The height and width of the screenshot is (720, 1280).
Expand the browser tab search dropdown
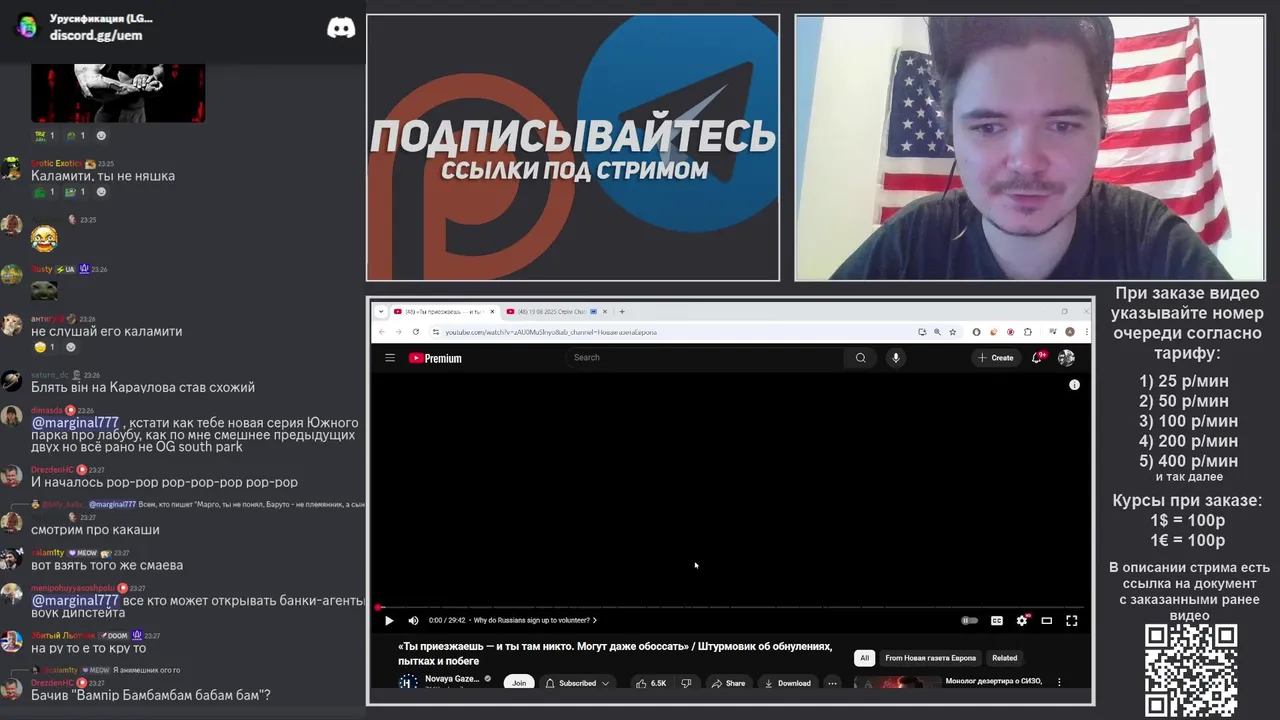tap(382, 311)
